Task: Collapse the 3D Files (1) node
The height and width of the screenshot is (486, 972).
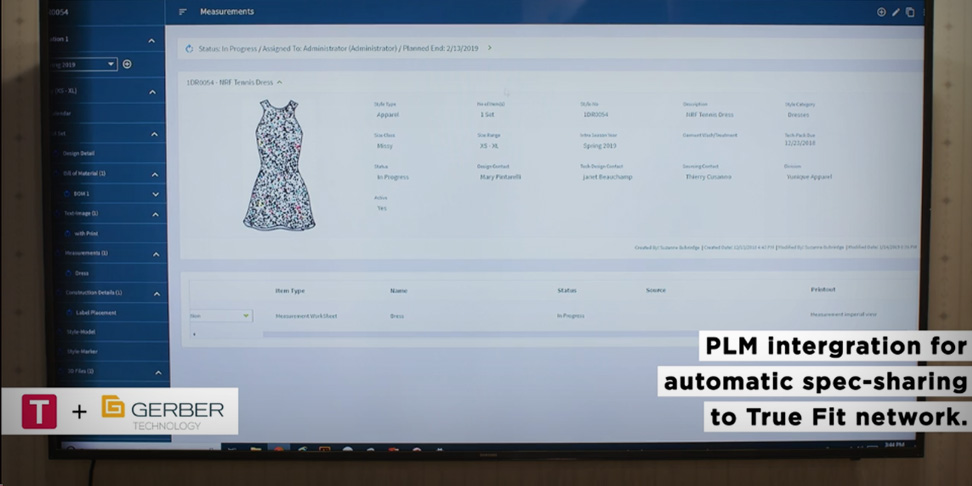Action: click(x=158, y=373)
